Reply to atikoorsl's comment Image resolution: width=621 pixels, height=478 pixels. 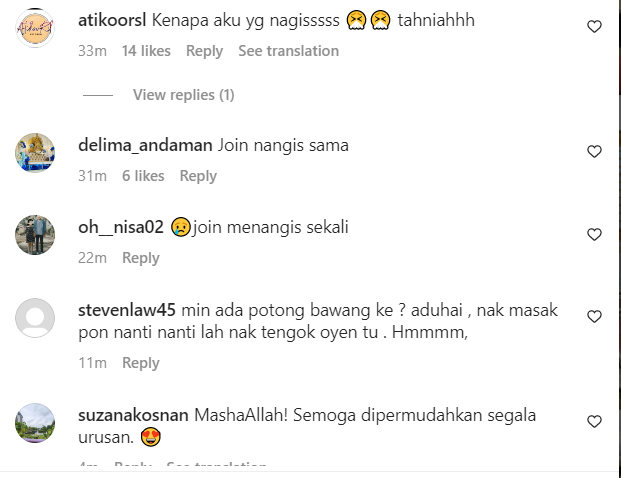pos(204,51)
